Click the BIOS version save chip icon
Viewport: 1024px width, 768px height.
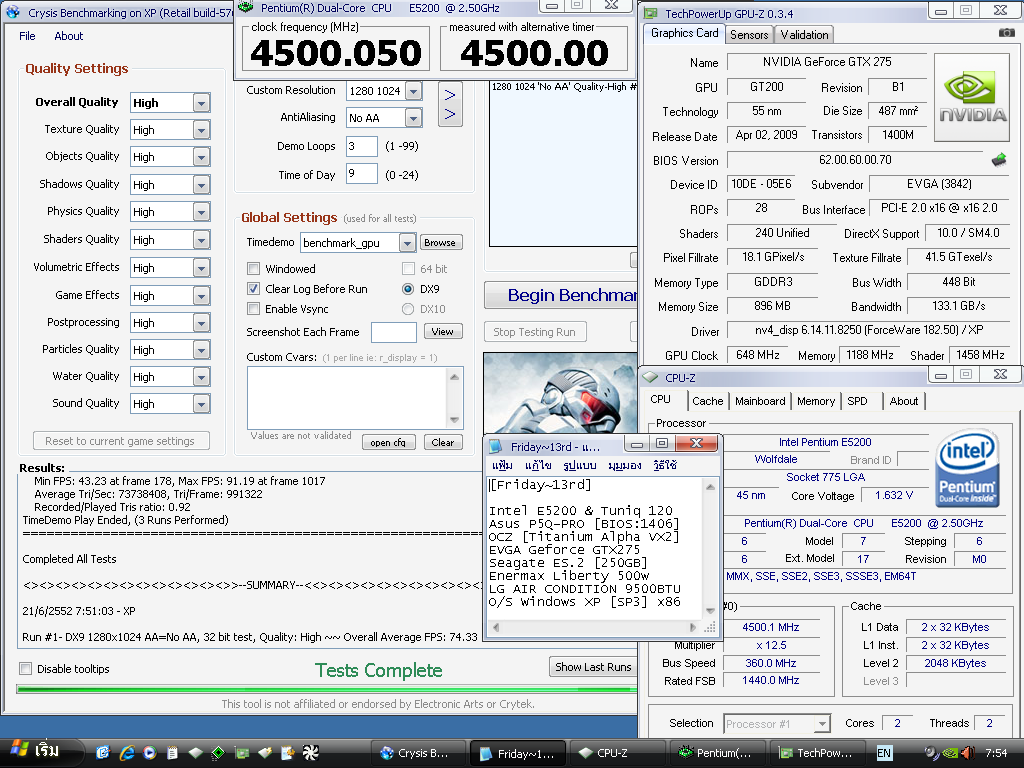[x=999, y=159]
